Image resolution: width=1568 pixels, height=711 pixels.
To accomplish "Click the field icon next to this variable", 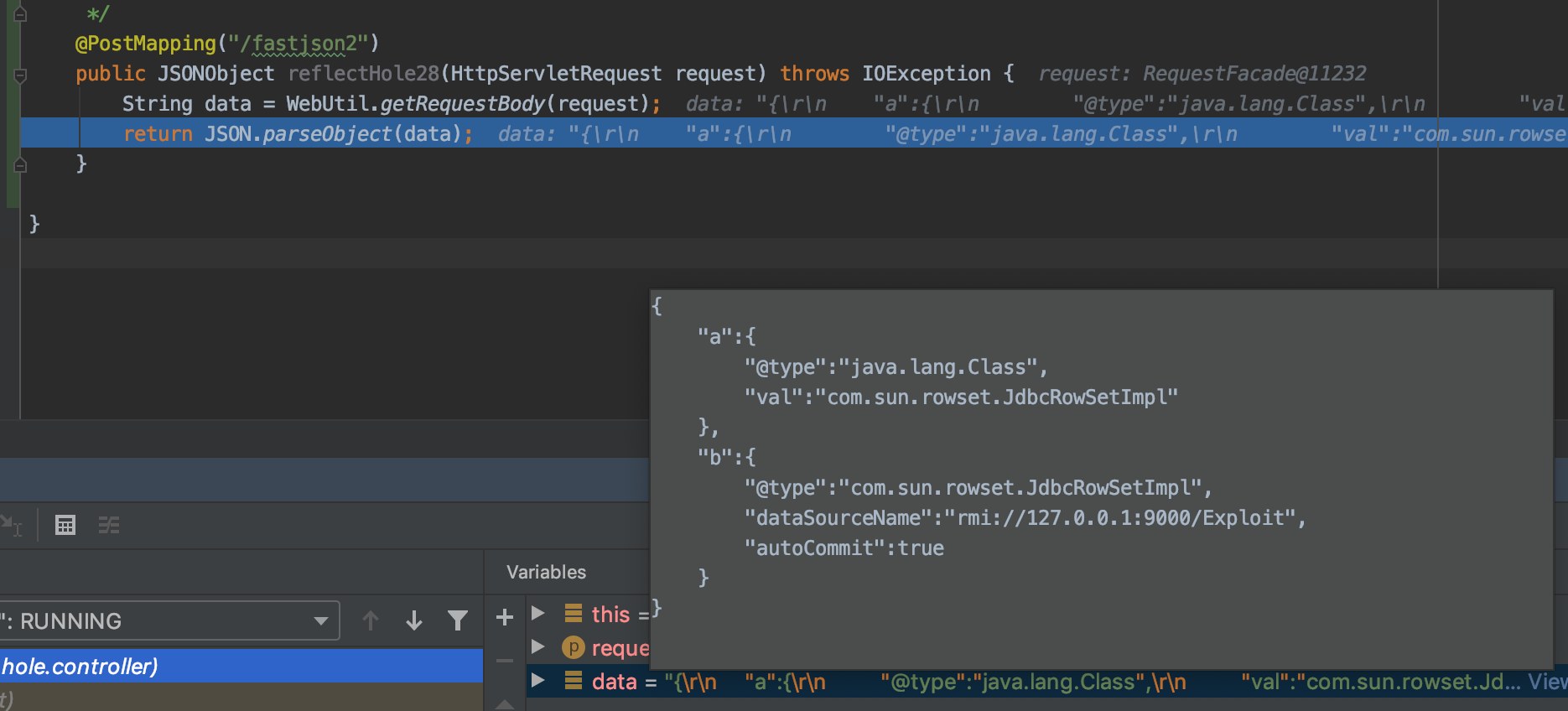I will click(574, 613).
